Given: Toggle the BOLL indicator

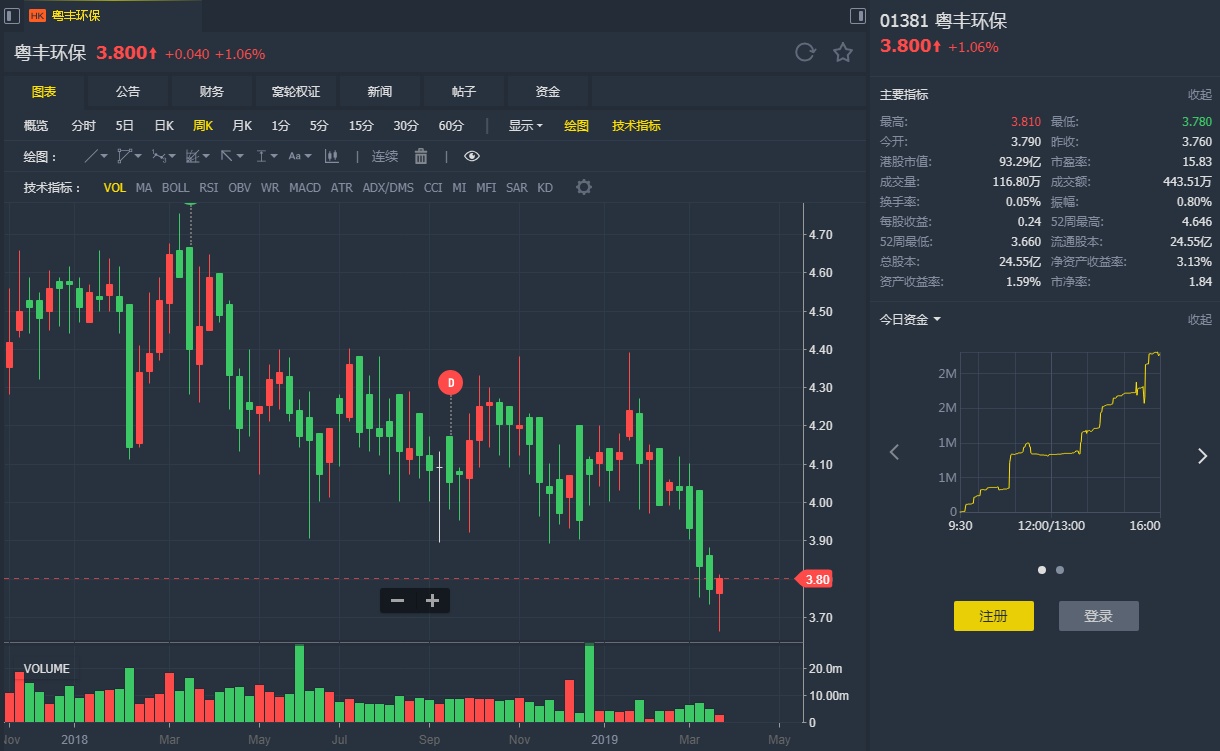Looking at the screenshot, I should coord(176,187).
